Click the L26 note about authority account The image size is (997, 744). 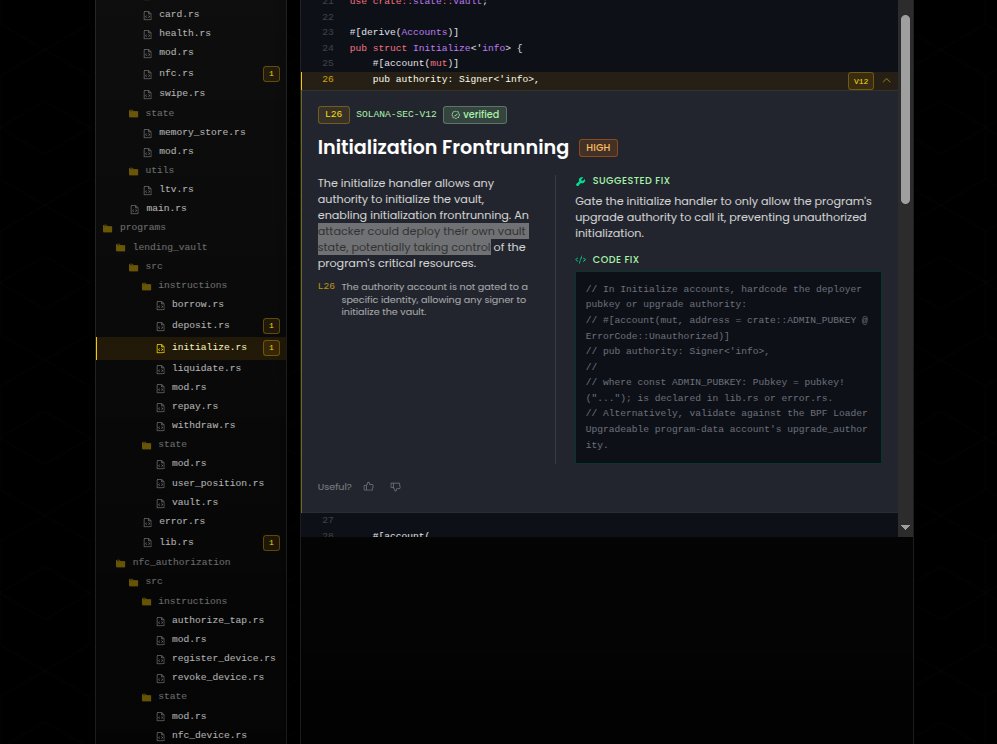[x=423, y=300]
